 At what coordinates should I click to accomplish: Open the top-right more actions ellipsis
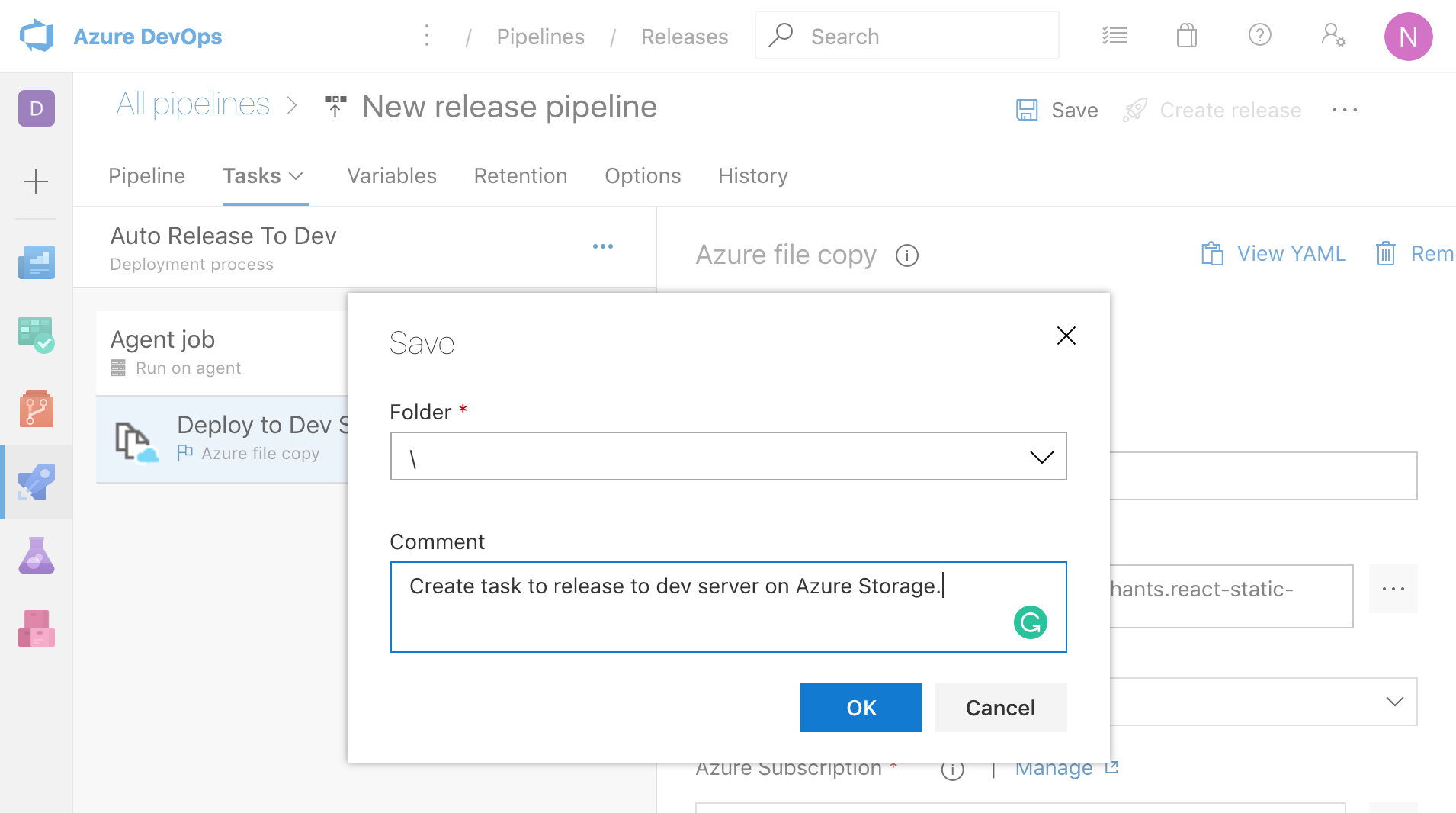point(1345,110)
